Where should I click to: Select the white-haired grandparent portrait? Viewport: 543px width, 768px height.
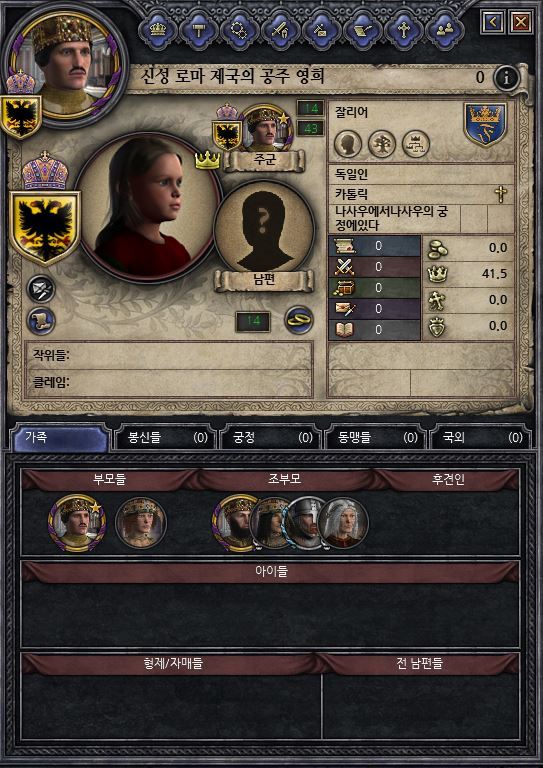tap(343, 523)
